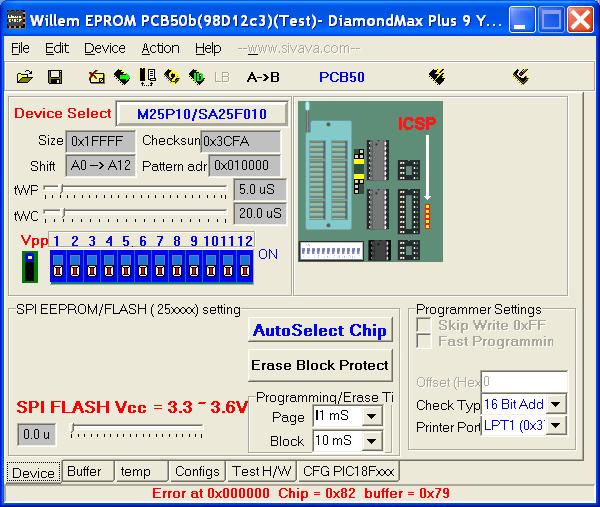
Task: Open the Printer Port dropdown
Action: tap(555, 425)
